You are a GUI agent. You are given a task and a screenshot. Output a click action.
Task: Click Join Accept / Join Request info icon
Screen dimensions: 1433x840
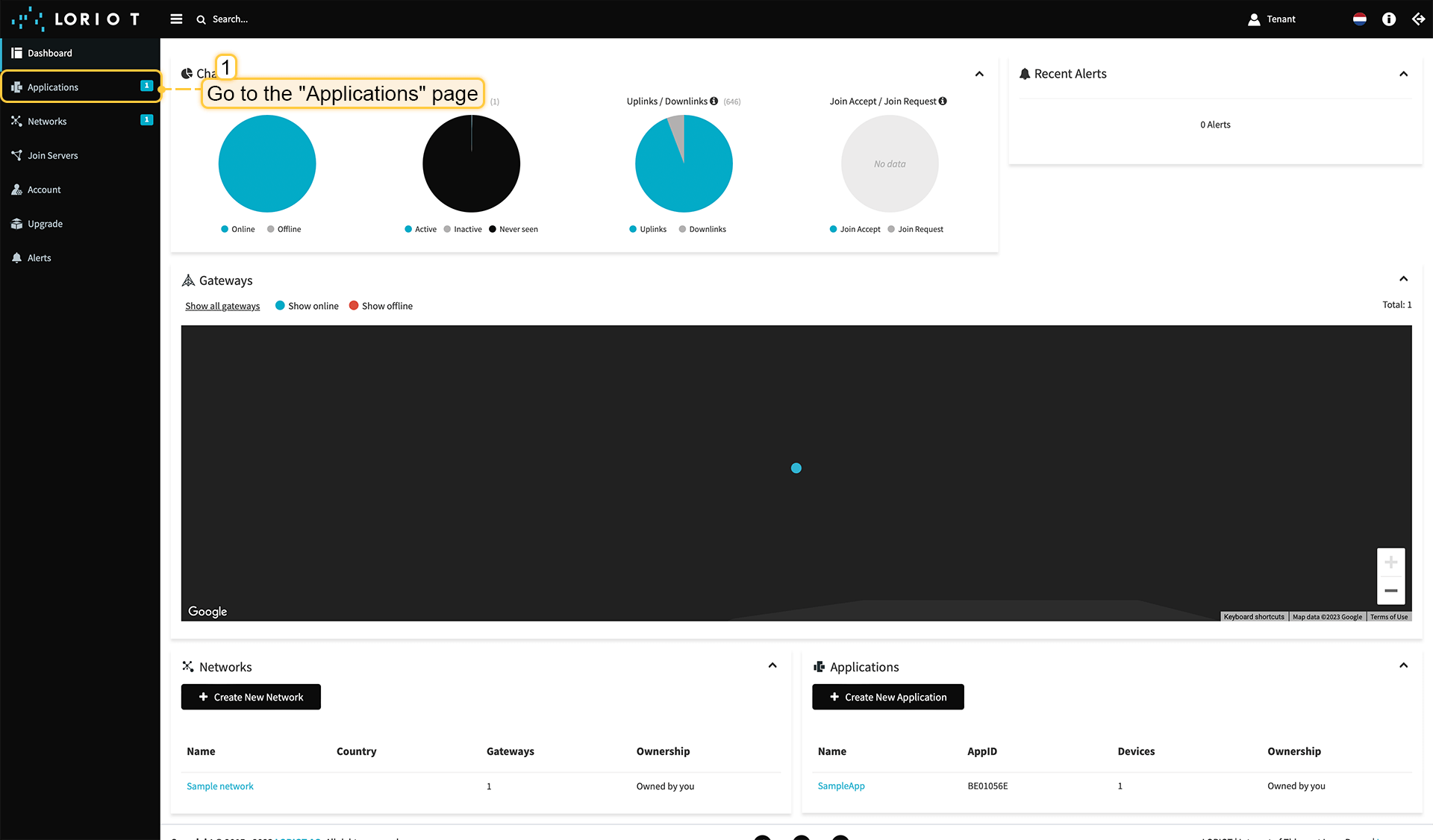pyautogui.click(x=943, y=101)
